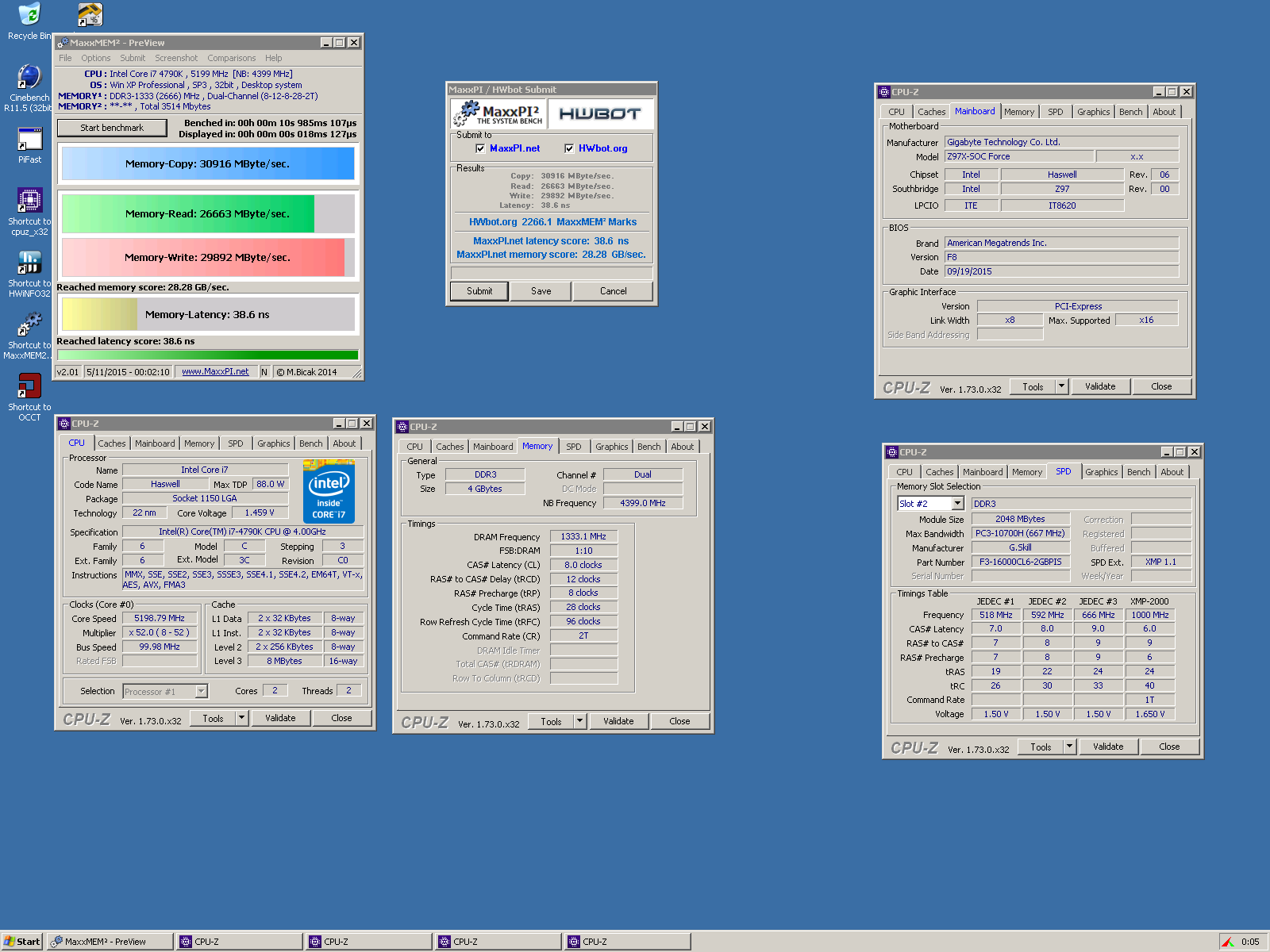The width and height of the screenshot is (1270, 952).
Task: Open the Cinebench R11.5 desktop shortcut
Action: click(29, 76)
